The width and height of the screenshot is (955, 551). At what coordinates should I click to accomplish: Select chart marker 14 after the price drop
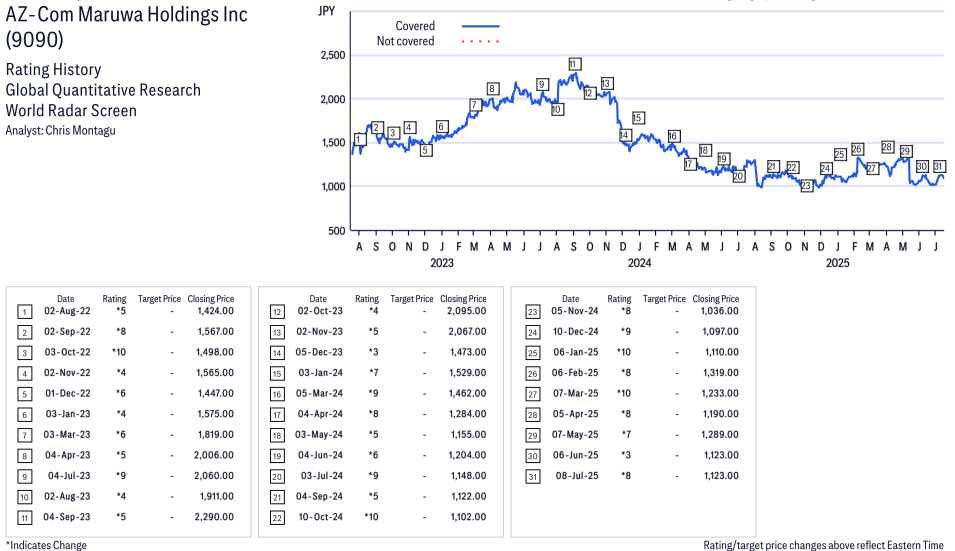point(625,135)
